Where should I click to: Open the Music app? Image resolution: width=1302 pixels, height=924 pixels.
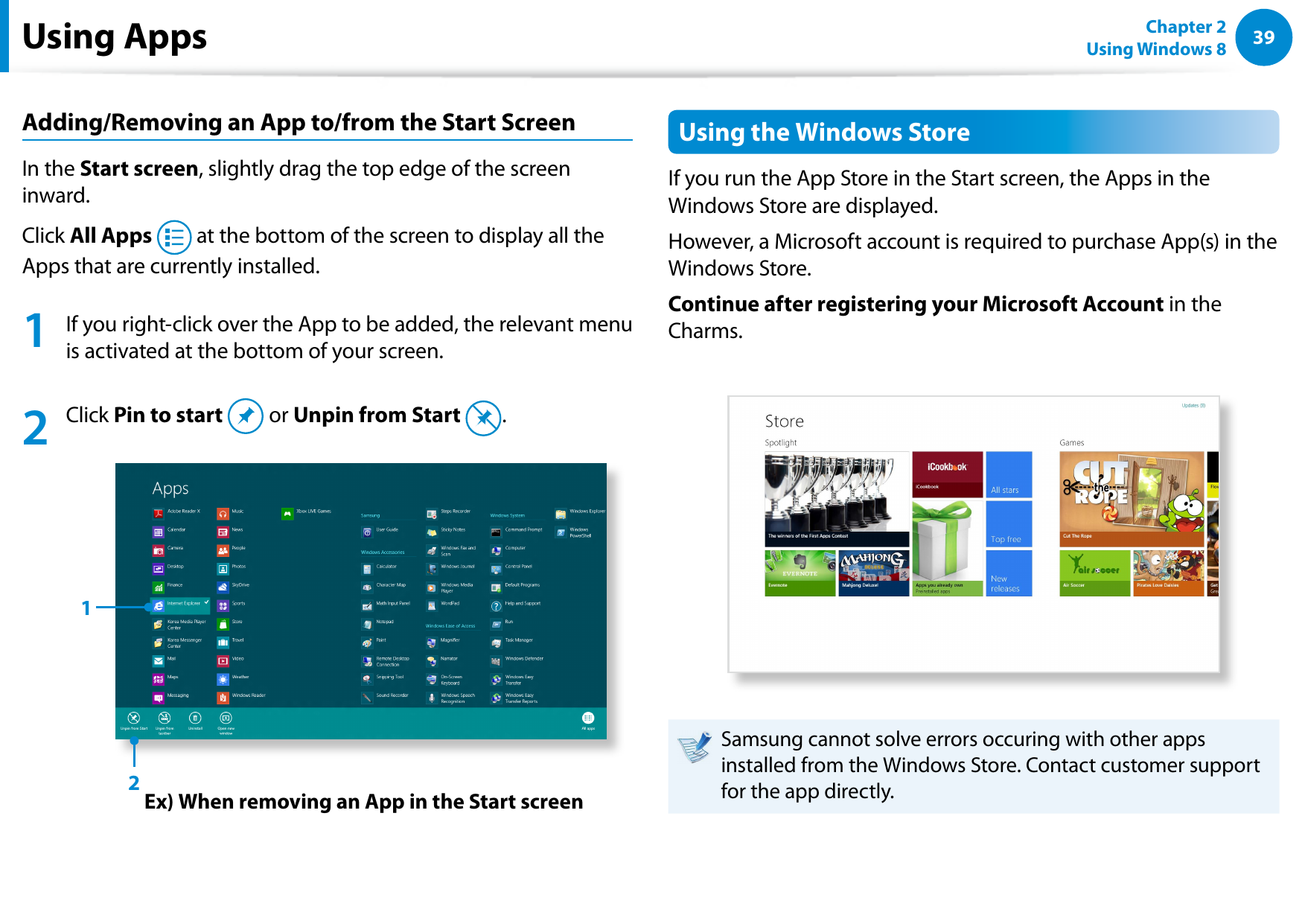click(x=231, y=512)
